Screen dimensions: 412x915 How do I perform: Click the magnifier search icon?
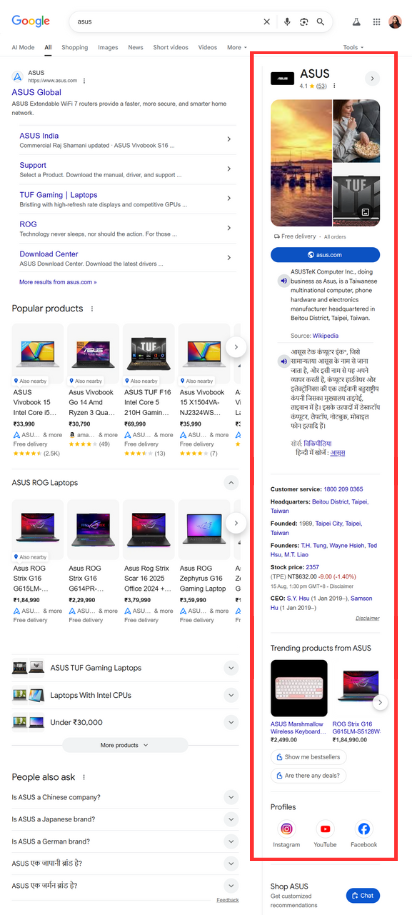[320, 22]
